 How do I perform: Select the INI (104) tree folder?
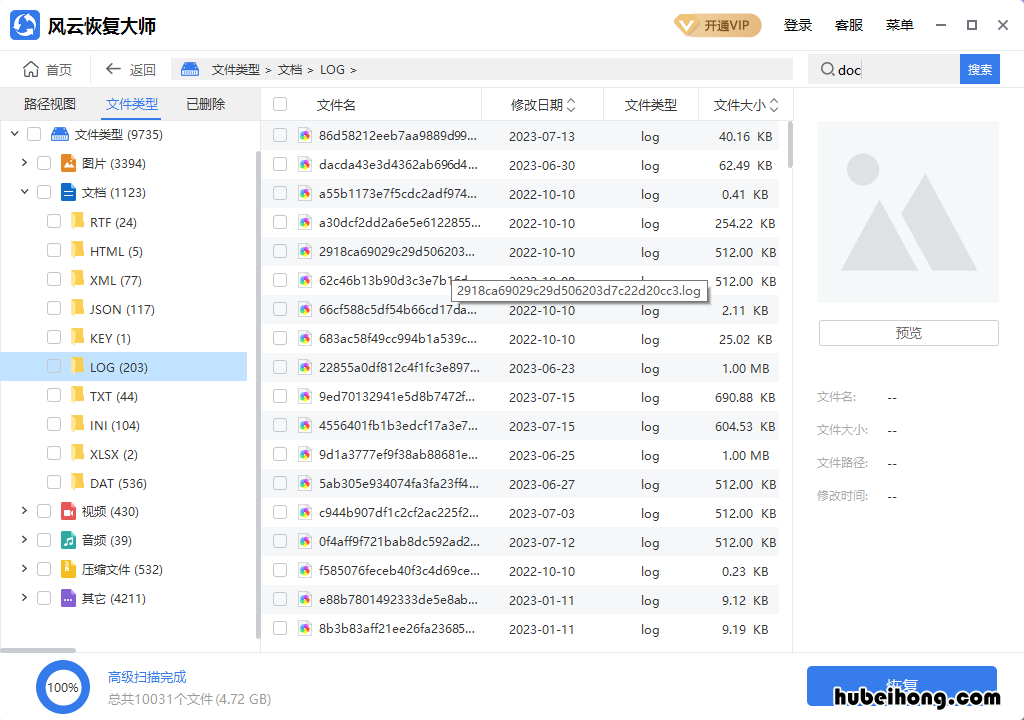pyautogui.click(x=115, y=425)
